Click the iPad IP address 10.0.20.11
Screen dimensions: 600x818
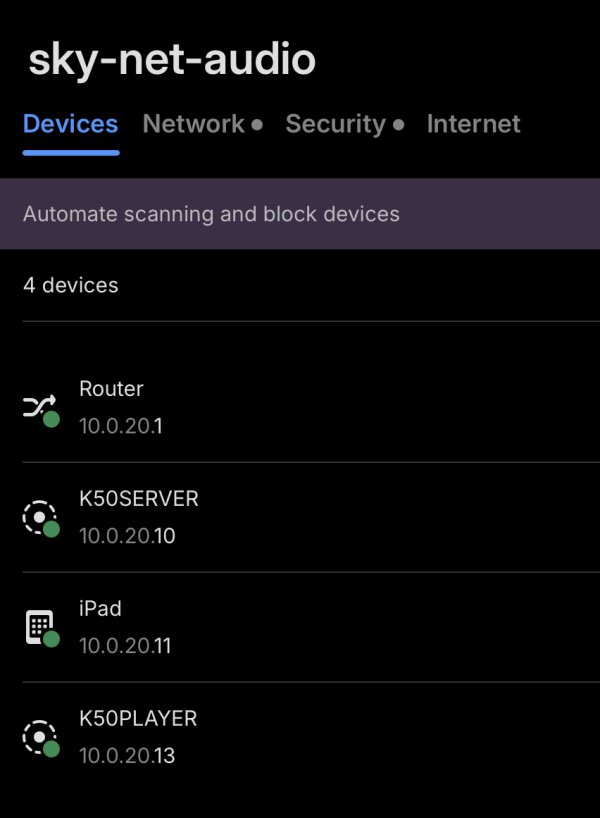[125, 646]
